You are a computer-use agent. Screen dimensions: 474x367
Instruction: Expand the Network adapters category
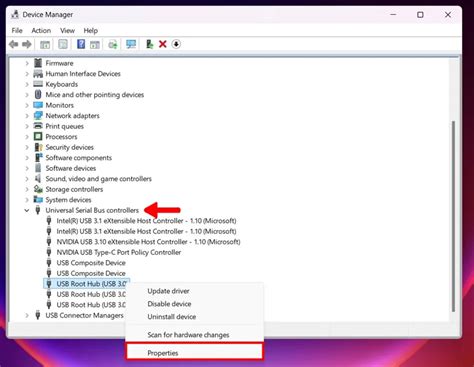coord(27,116)
